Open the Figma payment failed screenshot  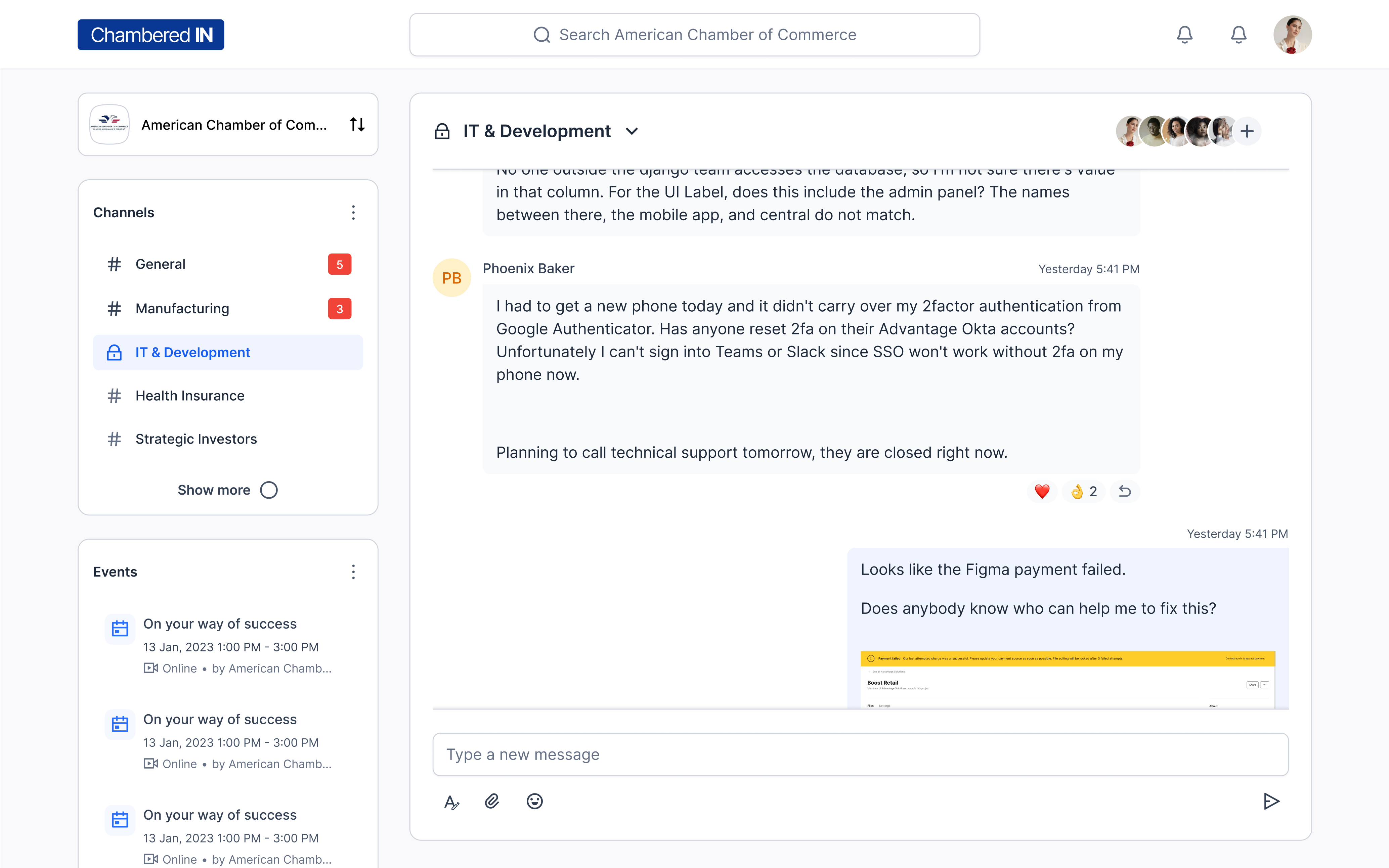click(1068, 679)
